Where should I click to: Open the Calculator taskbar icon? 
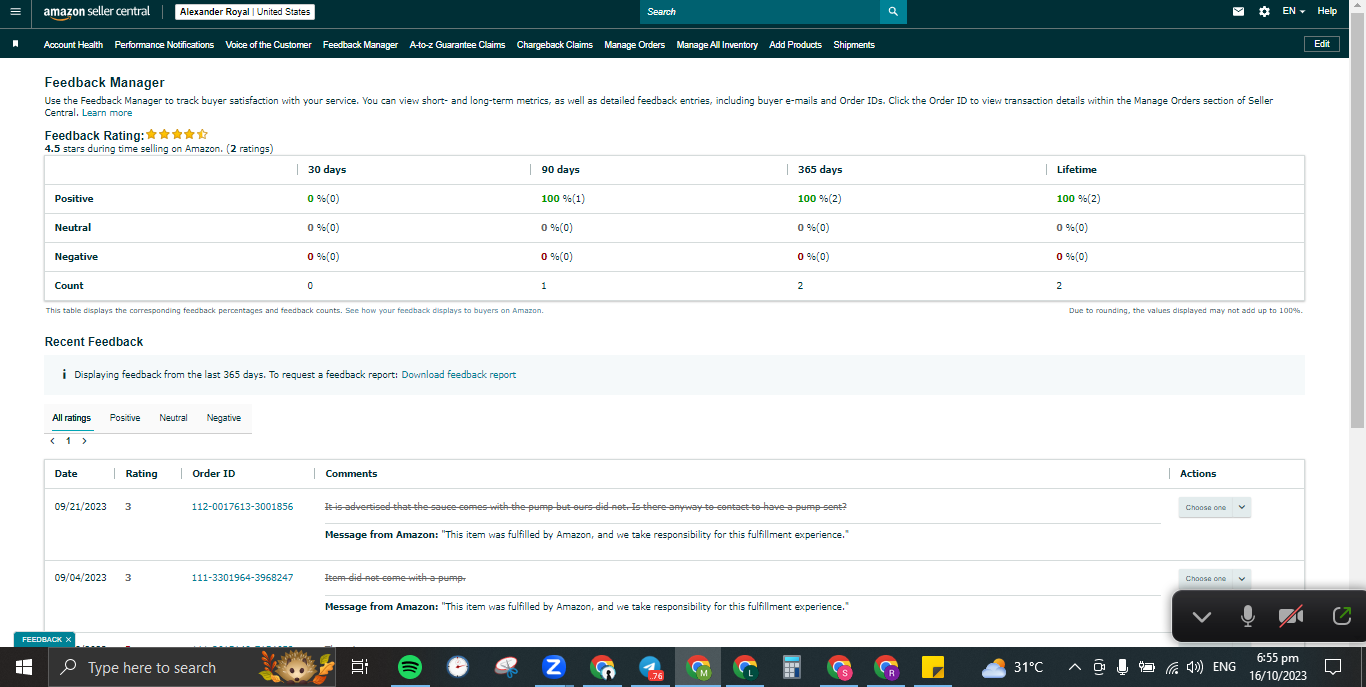[x=792, y=667]
